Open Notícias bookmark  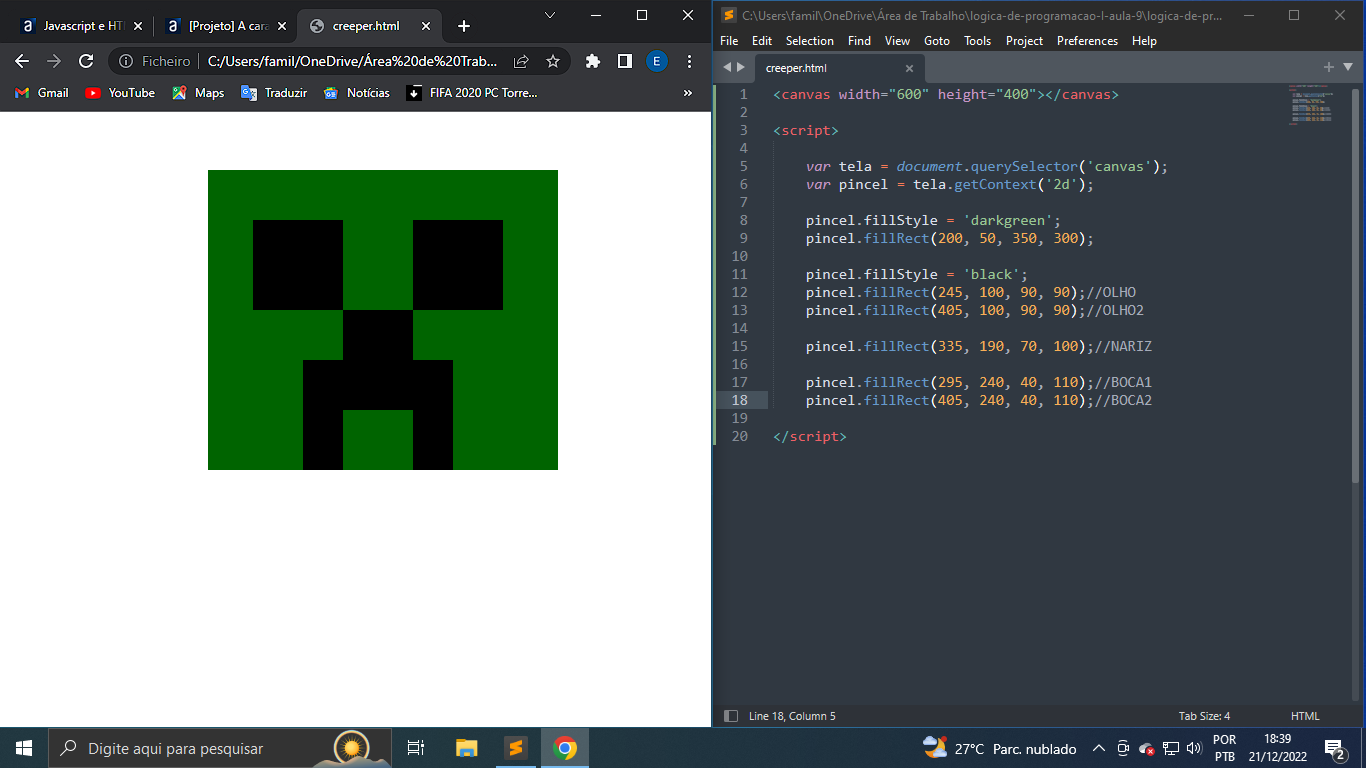[357, 93]
